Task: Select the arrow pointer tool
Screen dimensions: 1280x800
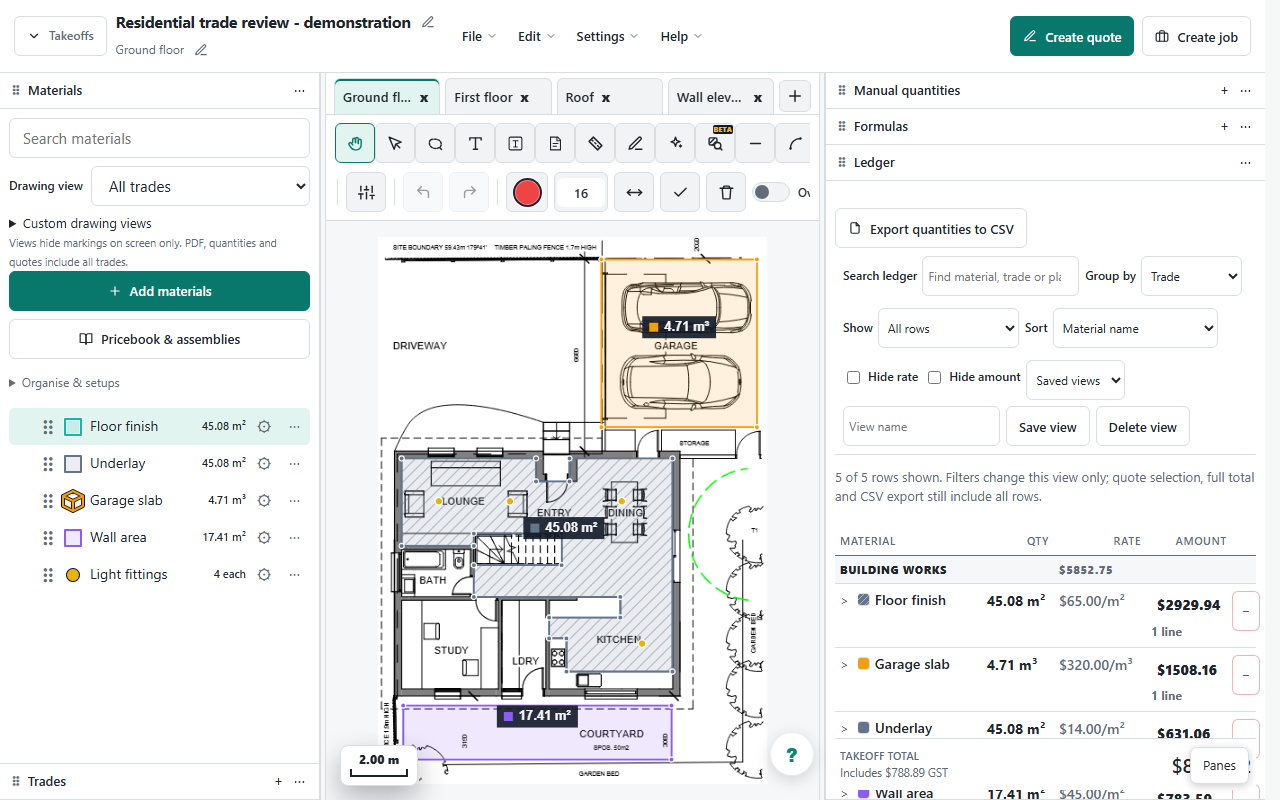Action: (x=395, y=143)
